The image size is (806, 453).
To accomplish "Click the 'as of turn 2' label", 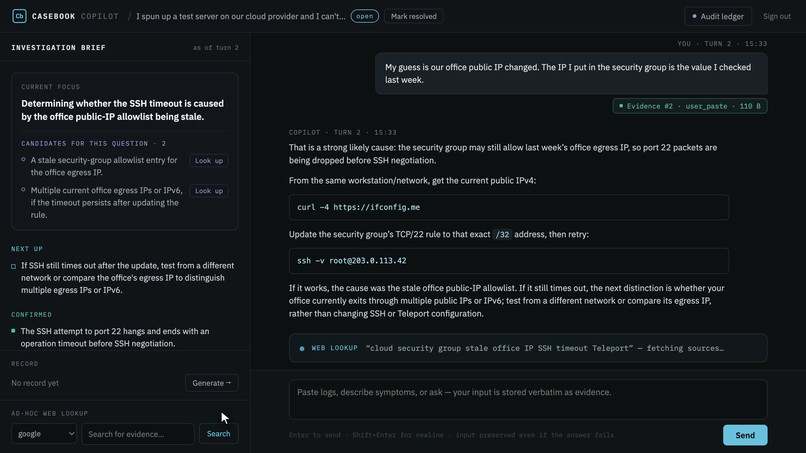I will click(x=216, y=48).
